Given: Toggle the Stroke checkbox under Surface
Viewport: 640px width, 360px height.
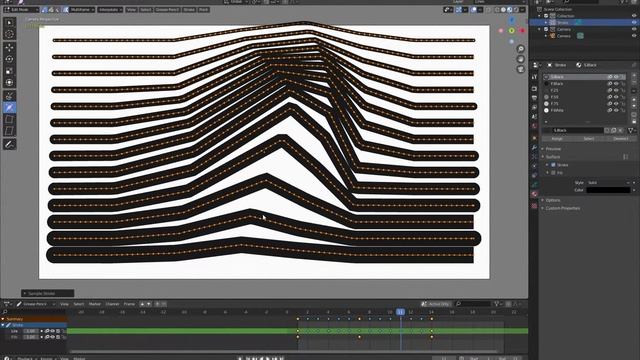Looking at the screenshot, I should (553, 165).
